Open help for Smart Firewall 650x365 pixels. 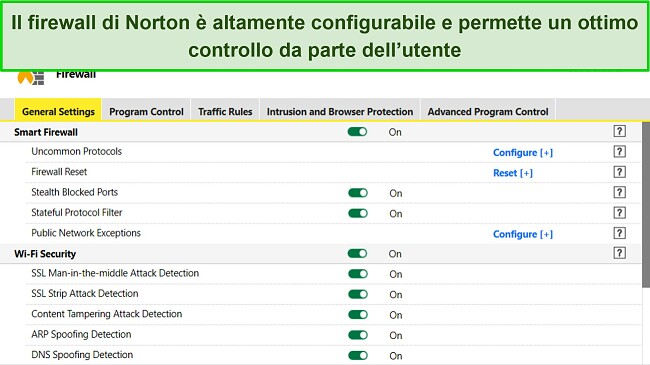(619, 131)
